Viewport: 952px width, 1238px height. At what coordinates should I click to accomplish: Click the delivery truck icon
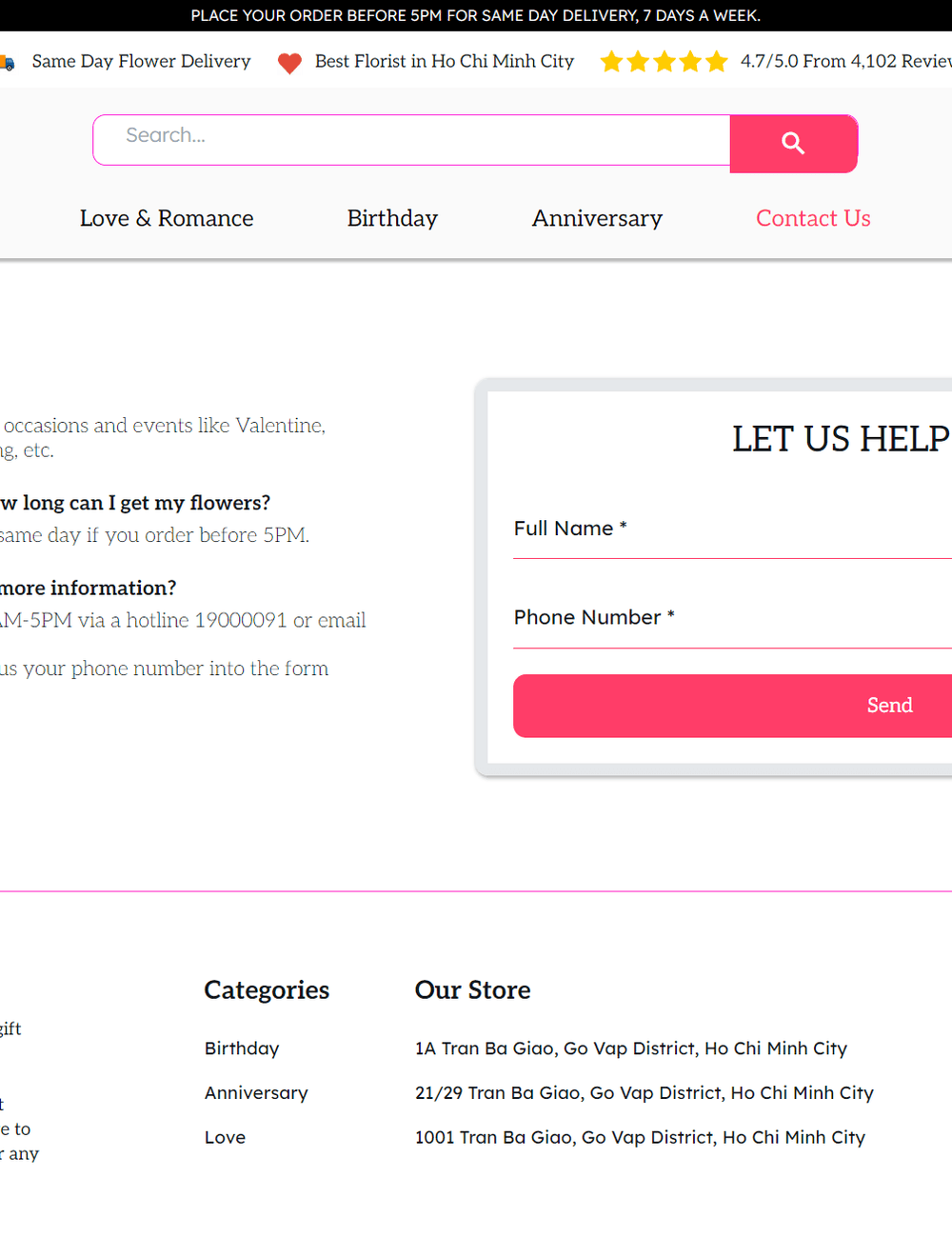(x=7, y=63)
